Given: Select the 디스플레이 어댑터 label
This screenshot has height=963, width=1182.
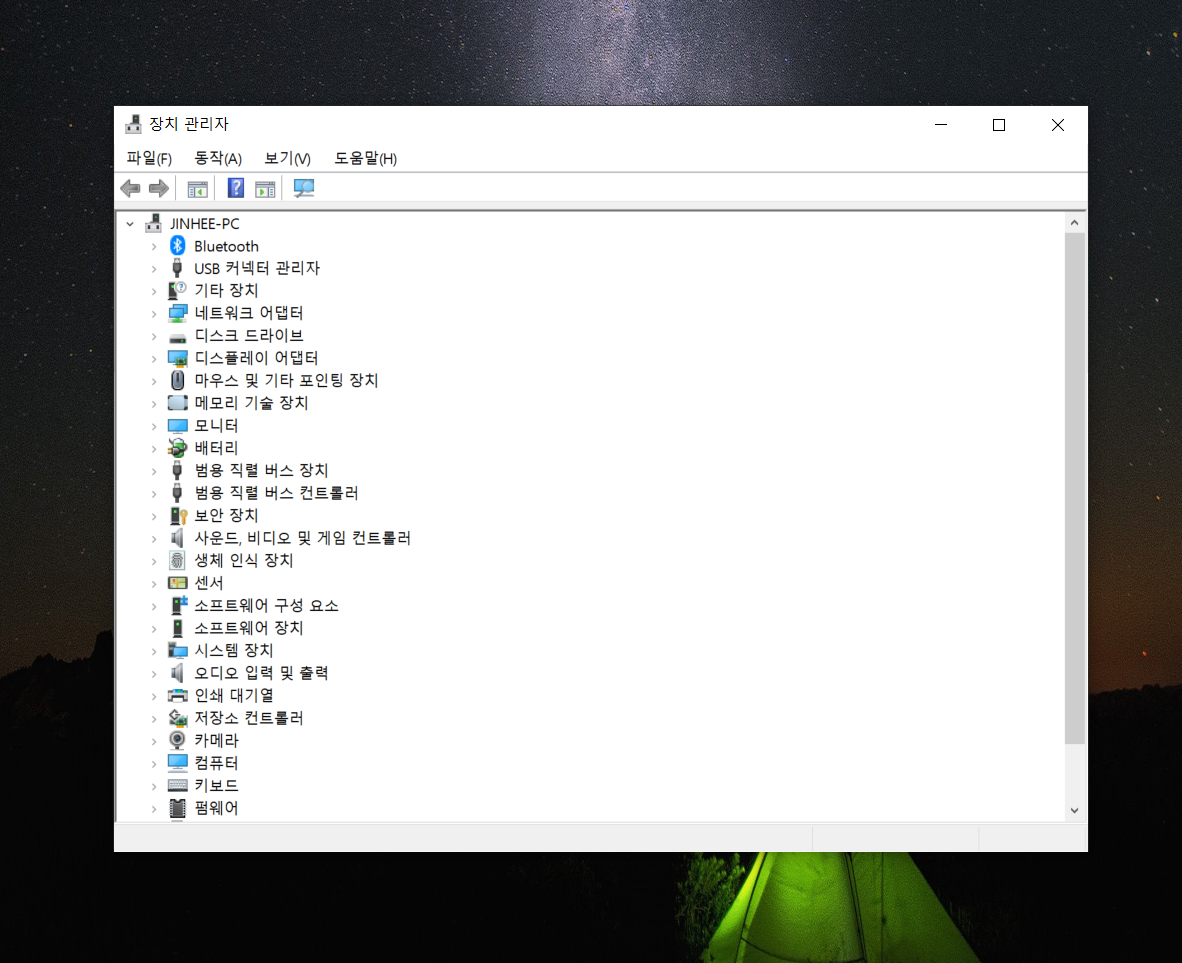Looking at the screenshot, I should (256, 358).
